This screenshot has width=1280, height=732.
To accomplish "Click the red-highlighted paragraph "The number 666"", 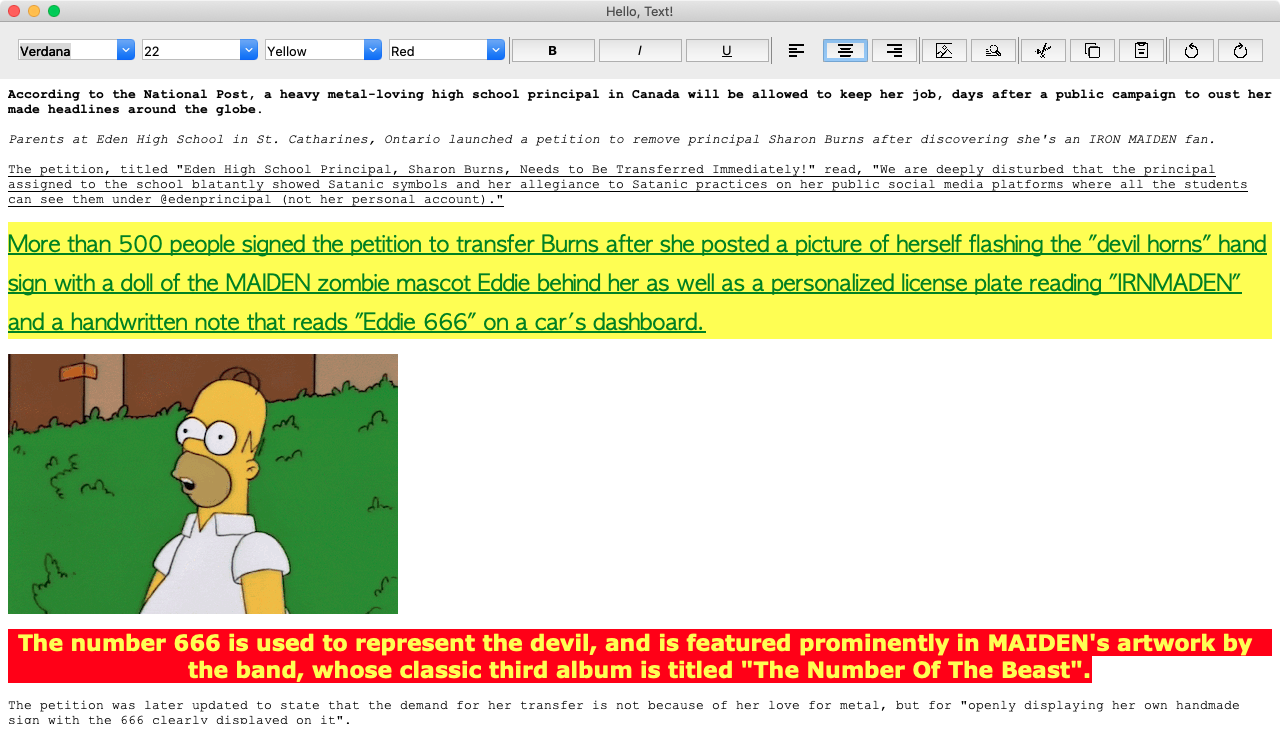I will 640,656.
